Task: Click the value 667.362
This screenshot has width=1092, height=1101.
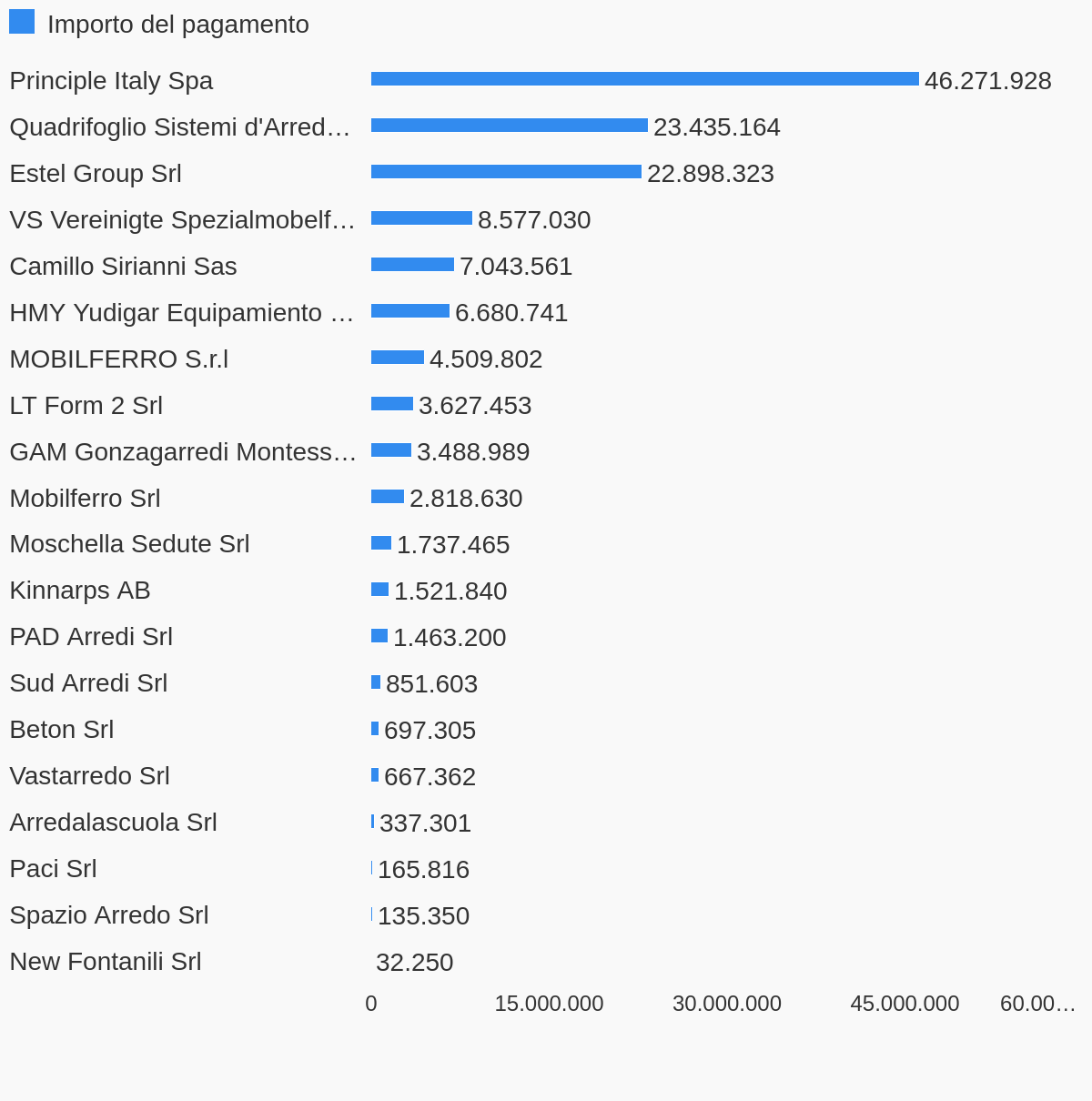Action: tap(430, 777)
